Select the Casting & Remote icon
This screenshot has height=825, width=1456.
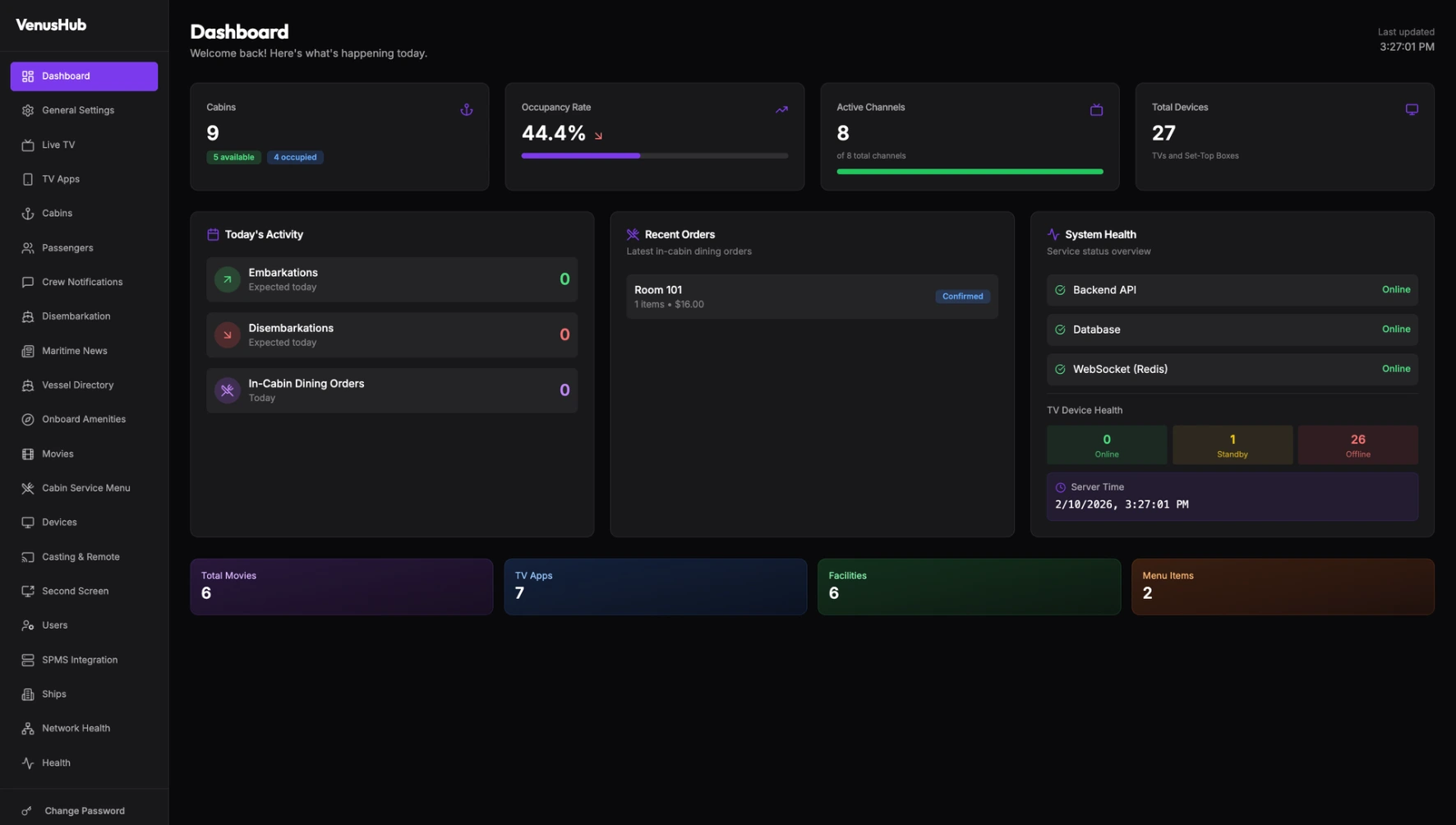pyautogui.click(x=27, y=556)
